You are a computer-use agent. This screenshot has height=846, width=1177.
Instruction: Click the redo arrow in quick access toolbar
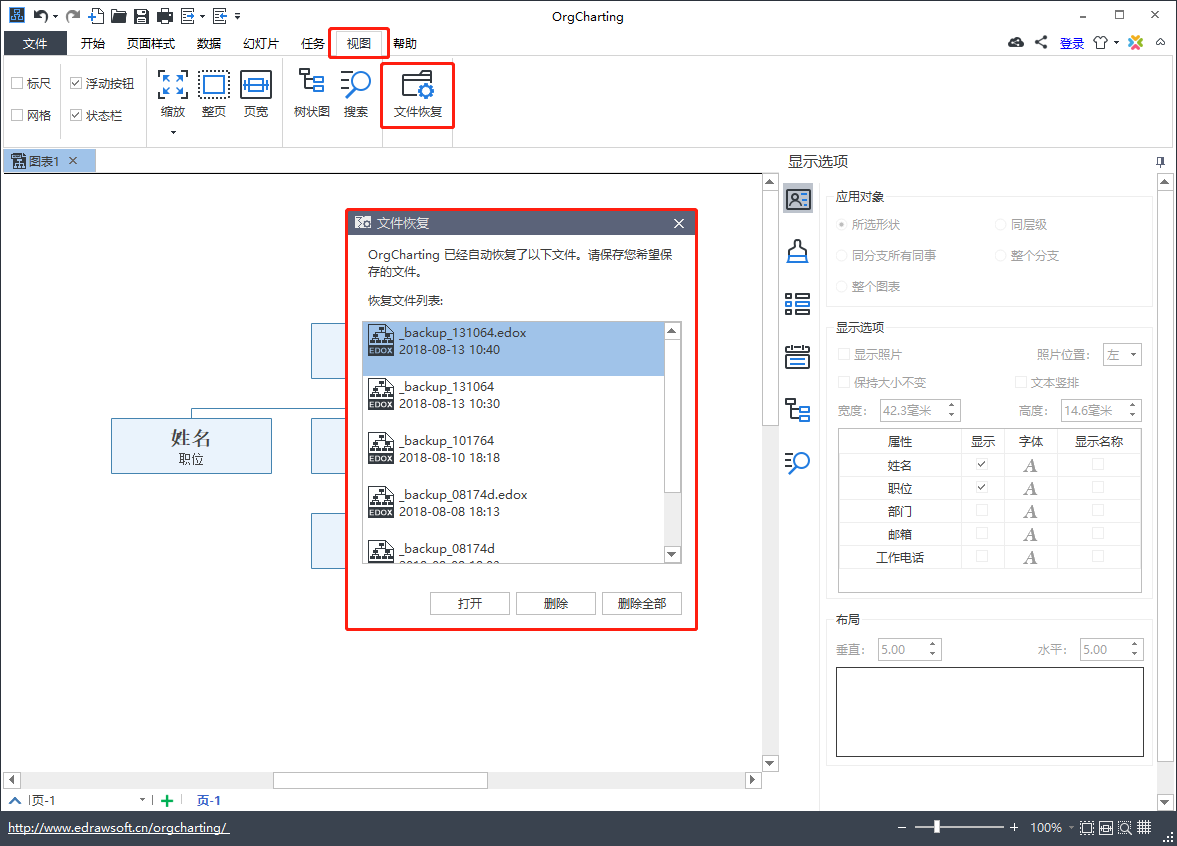(x=73, y=16)
